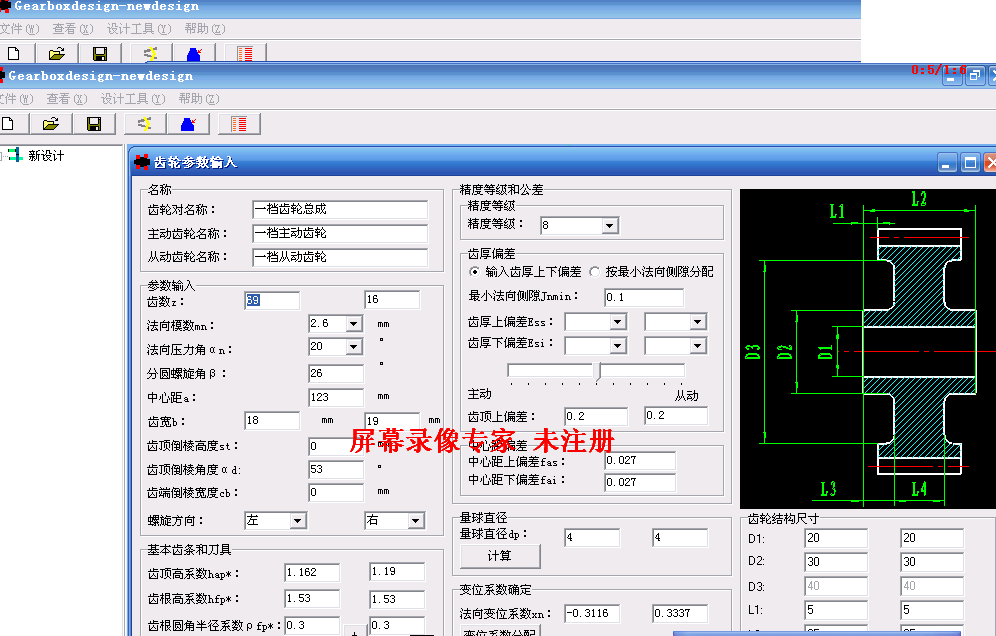The image size is (996, 636).
Task: Click New file icon in front window toolbar
Action: click(x=9, y=123)
